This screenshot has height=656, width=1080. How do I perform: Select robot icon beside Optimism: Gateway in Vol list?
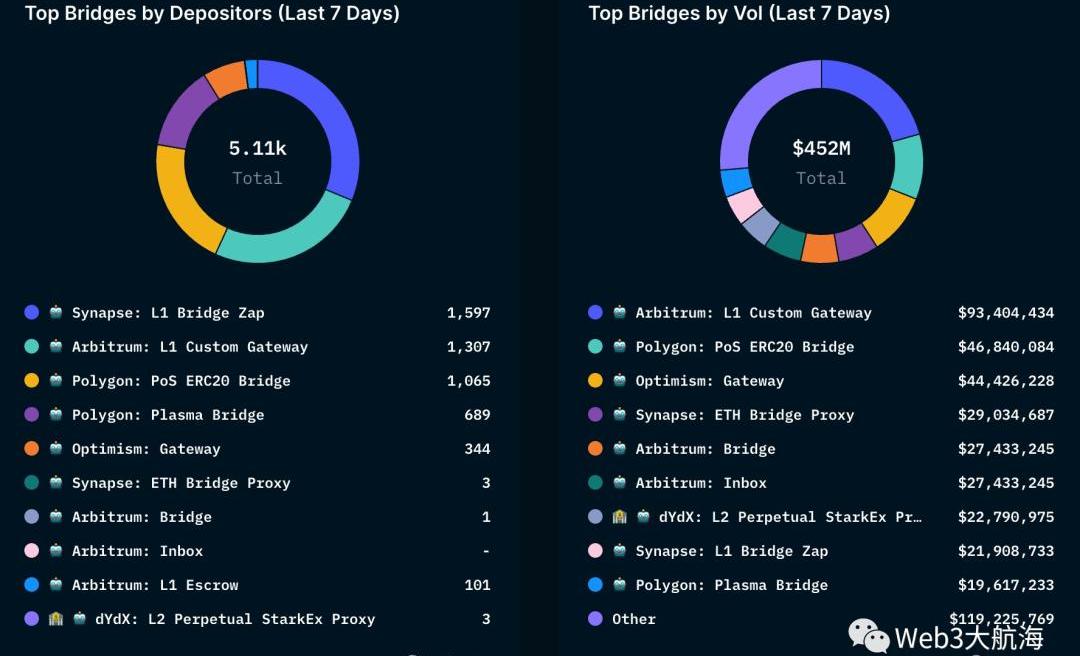point(620,381)
